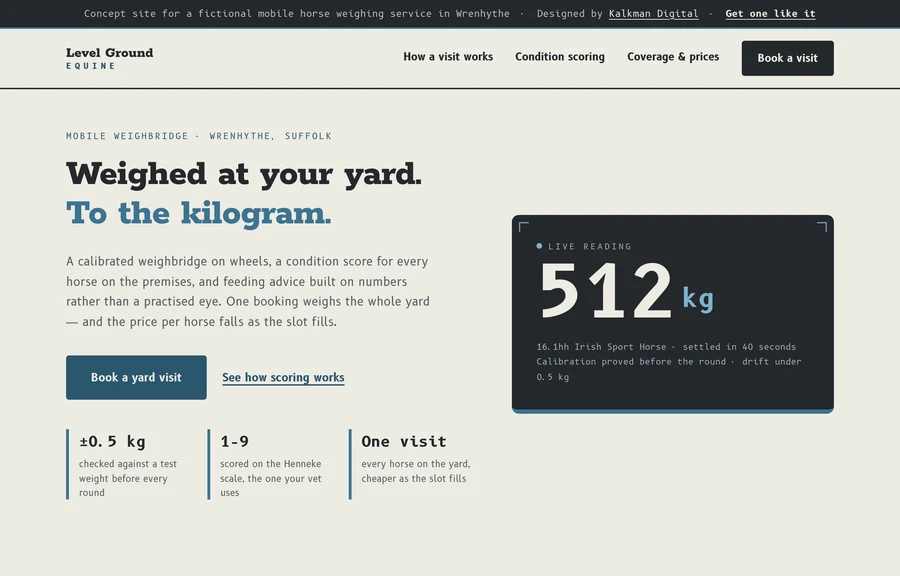Click the 1-9 stat heading
This screenshot has width=900, height=576.
(x=235, y=441)
